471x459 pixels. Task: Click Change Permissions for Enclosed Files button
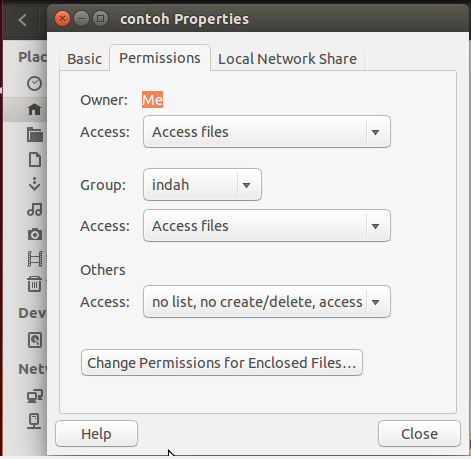click(222, 363)
